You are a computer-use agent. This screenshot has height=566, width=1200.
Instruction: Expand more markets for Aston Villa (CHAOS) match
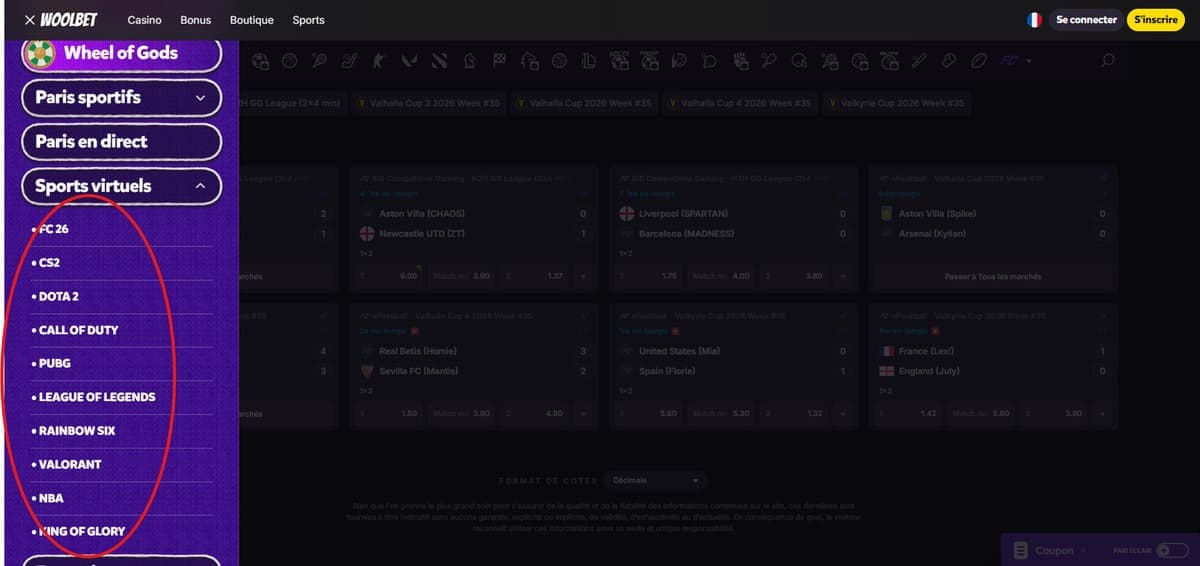tap(583, 276)
